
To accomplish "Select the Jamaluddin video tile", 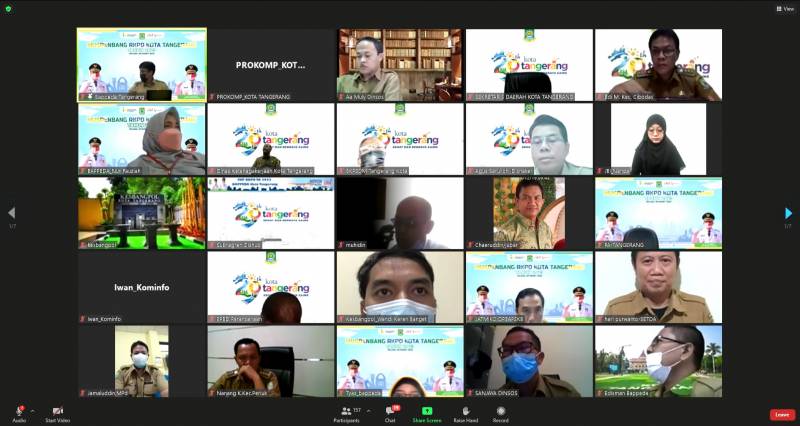I will click(142, 360).
